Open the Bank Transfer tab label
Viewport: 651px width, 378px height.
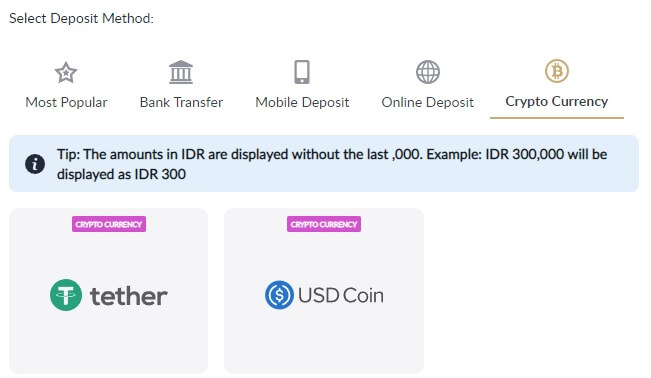point(181,102)
